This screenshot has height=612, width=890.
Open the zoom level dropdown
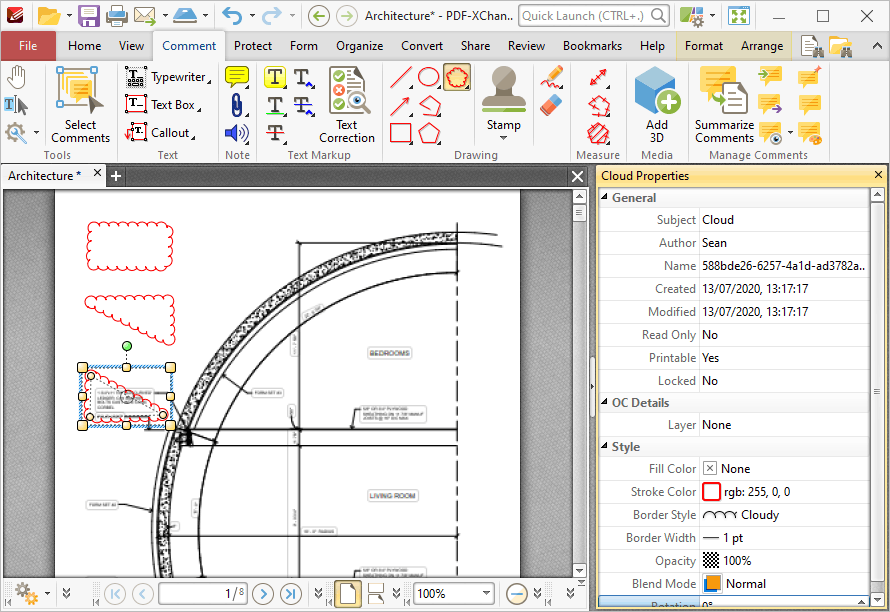[x=486, y=594]
